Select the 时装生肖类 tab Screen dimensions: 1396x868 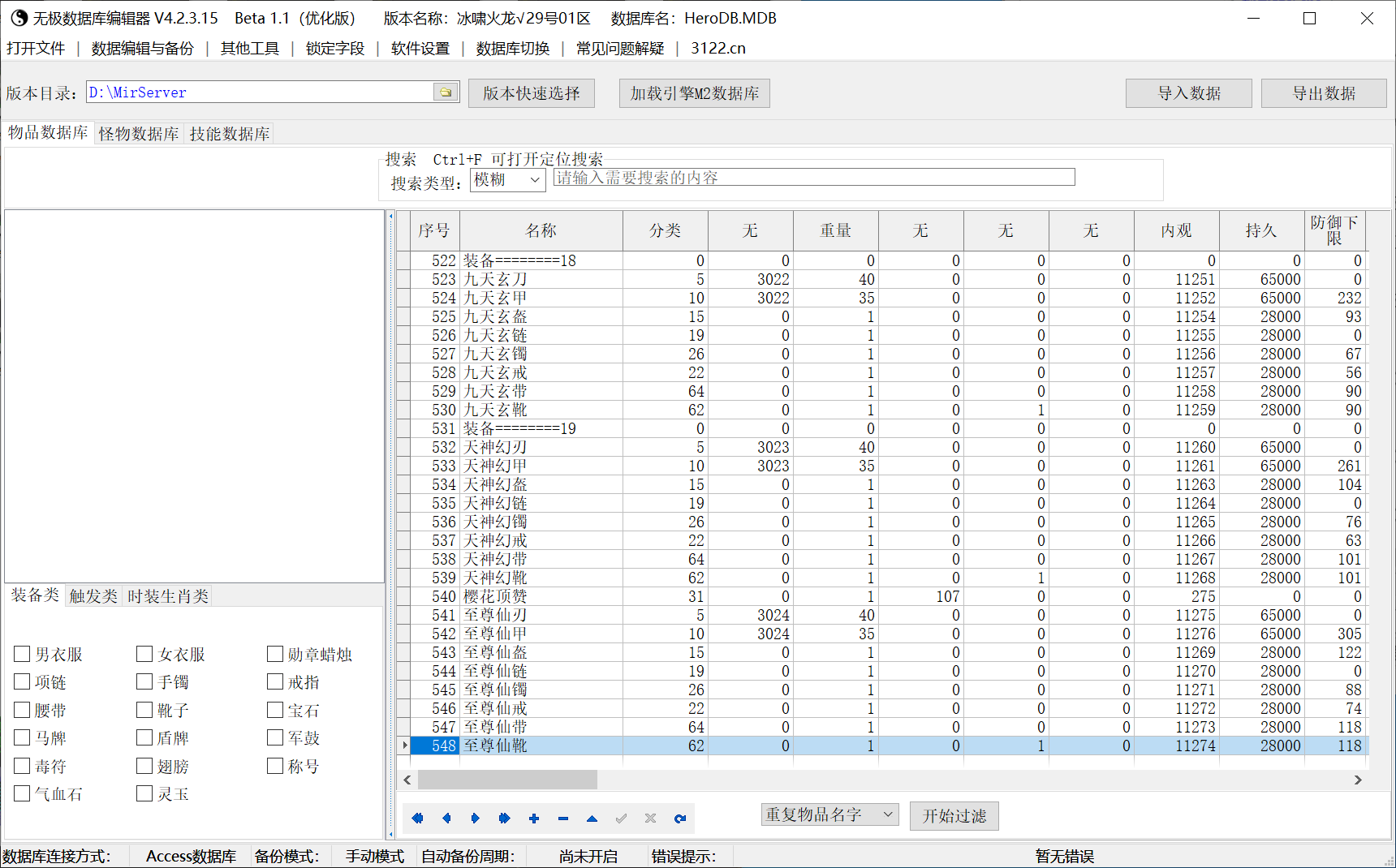pos(168,596)
